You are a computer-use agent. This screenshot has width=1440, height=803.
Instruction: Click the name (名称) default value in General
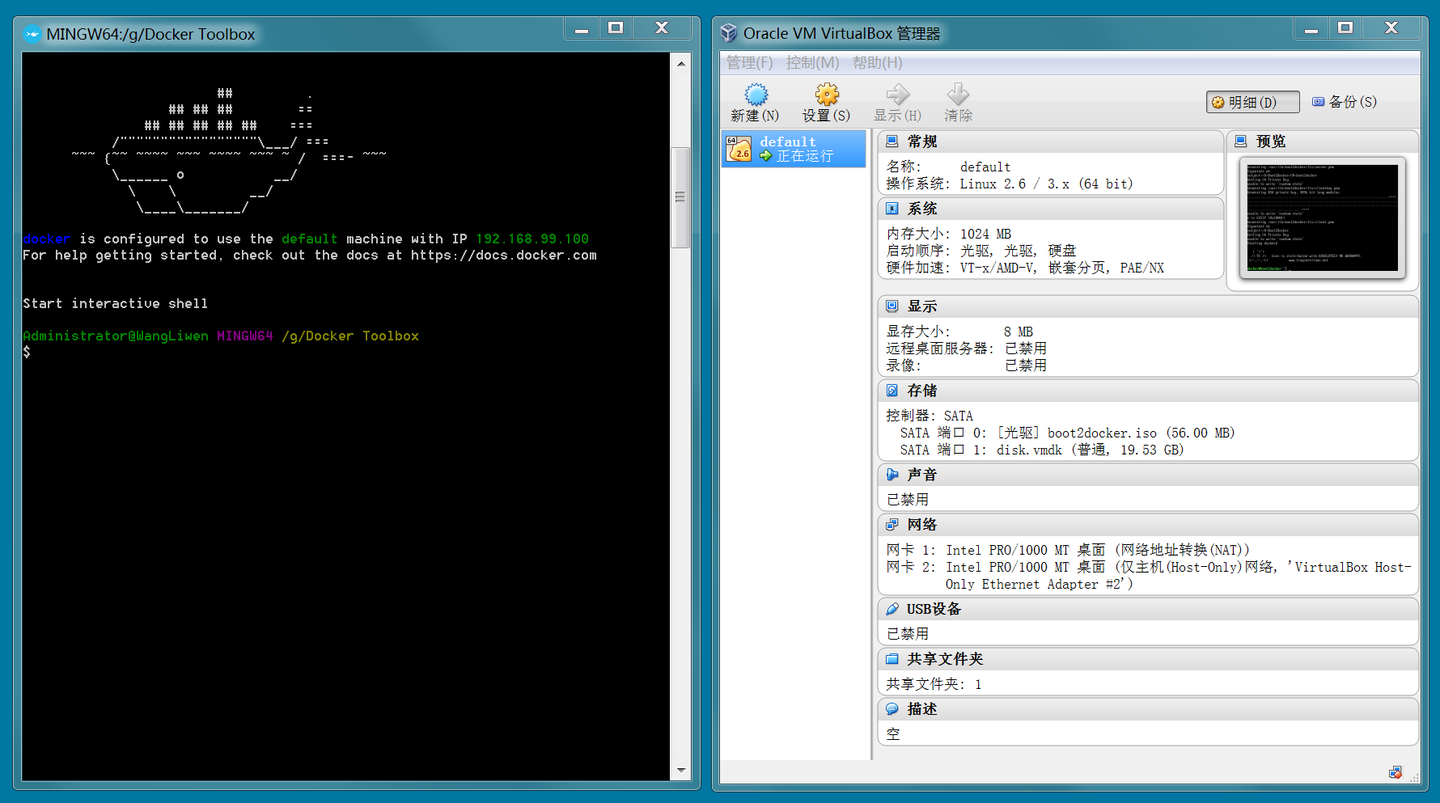point(985,167)
